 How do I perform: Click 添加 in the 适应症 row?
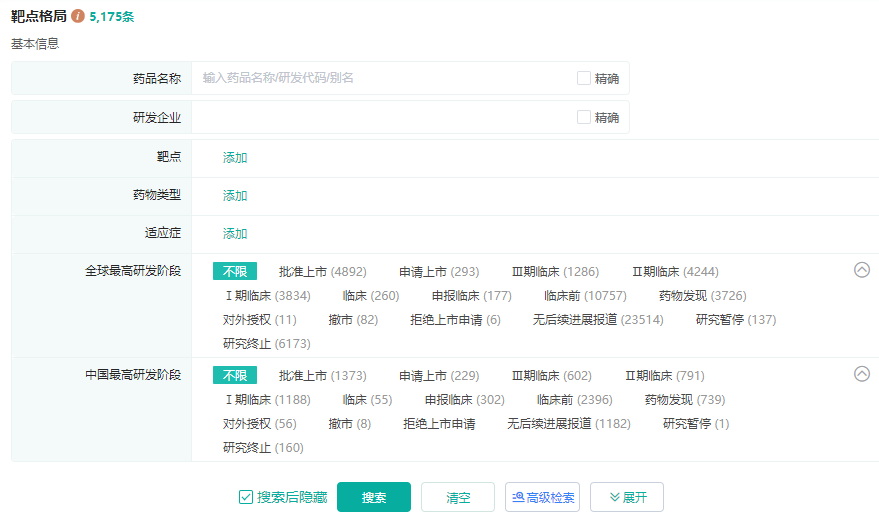point(235,234)
